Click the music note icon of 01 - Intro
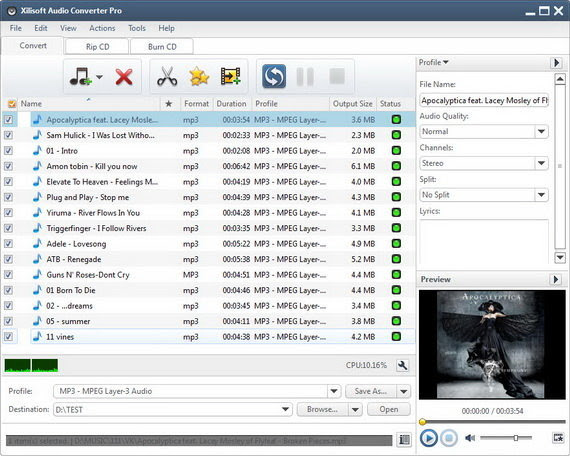 [x=37, y=151]
